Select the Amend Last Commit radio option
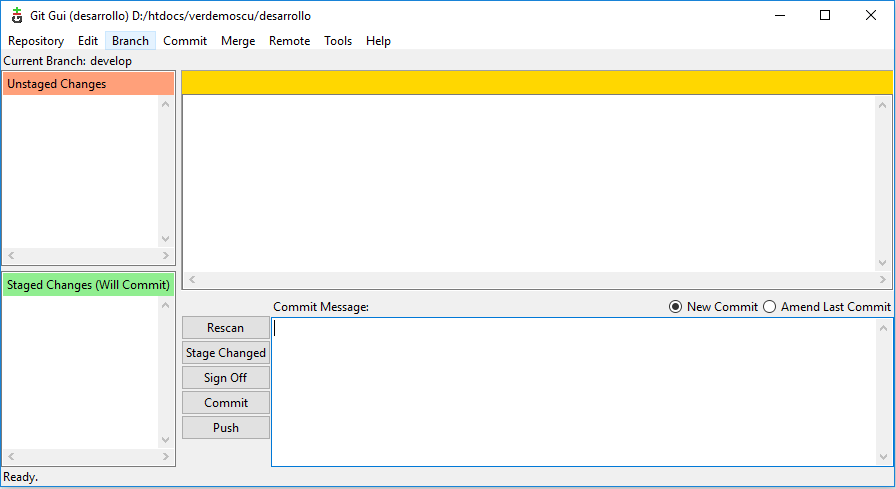 click(x=827, y=307)
